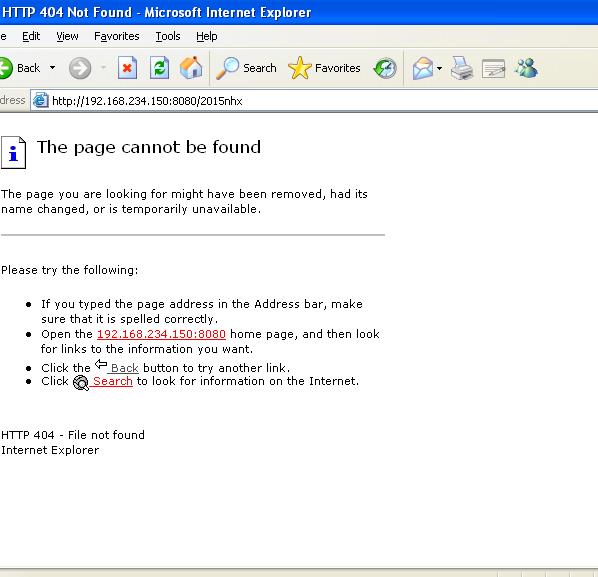Follow the 192.168.234.150:8080 home page link

click(161, 334)
